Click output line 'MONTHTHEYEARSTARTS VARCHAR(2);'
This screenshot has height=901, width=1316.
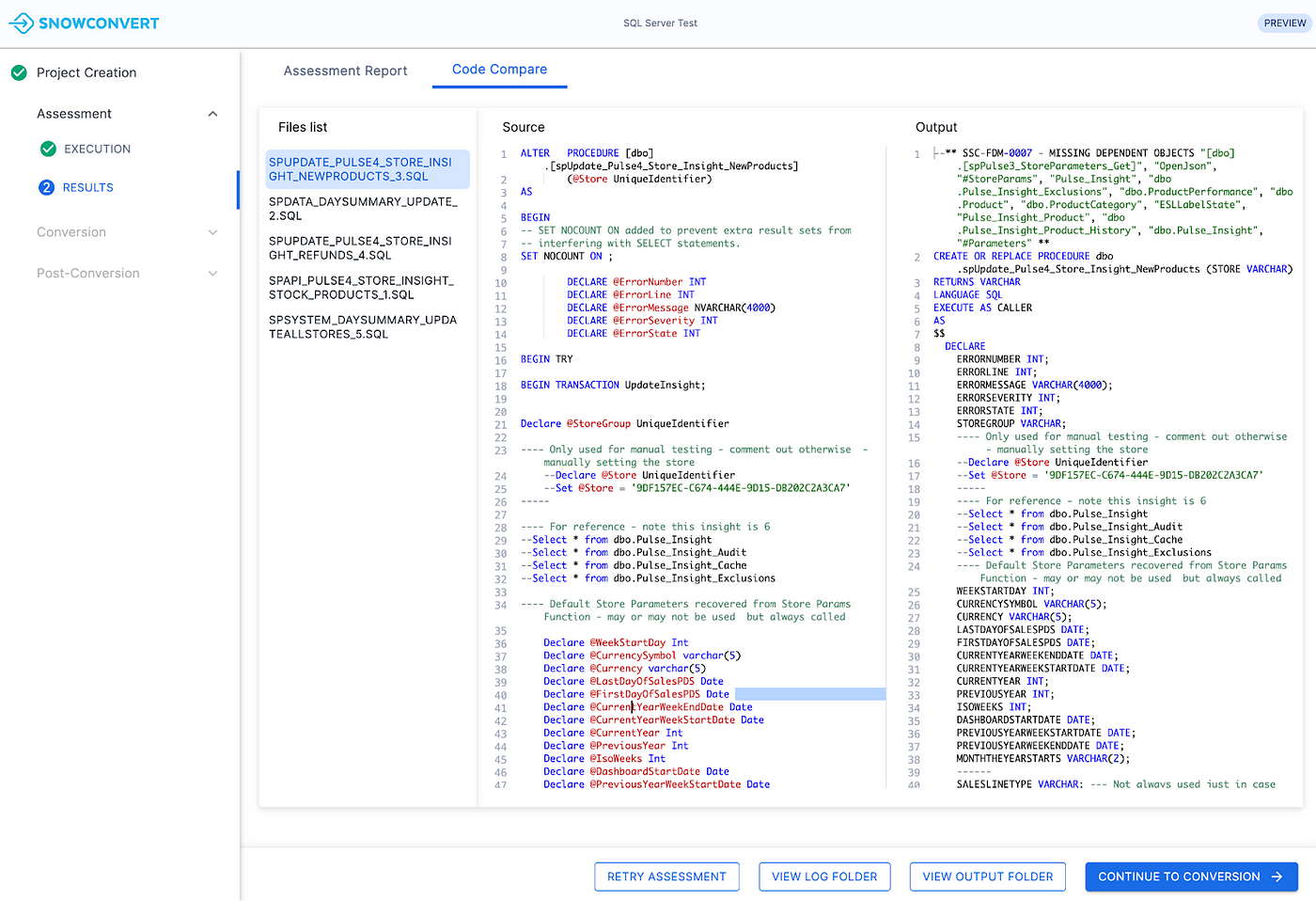coord(1043,758)
